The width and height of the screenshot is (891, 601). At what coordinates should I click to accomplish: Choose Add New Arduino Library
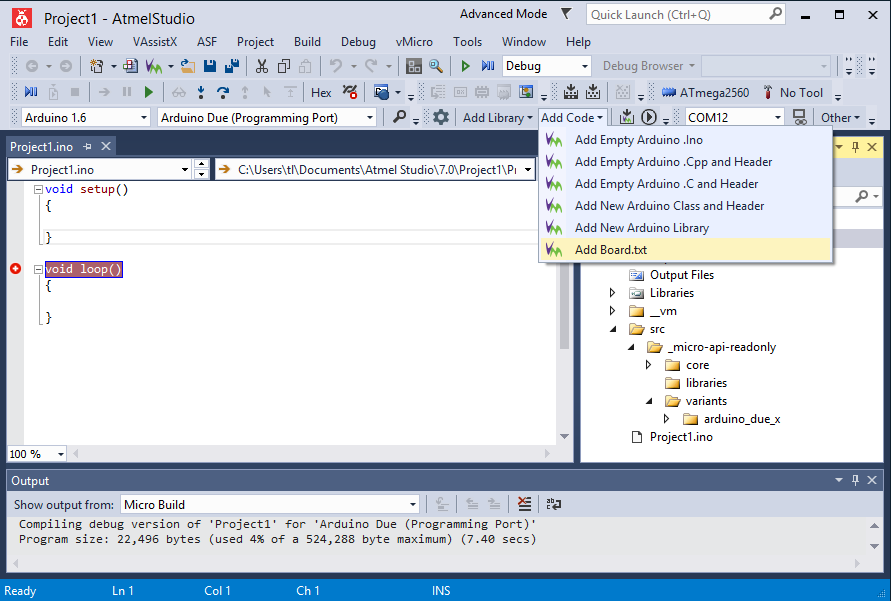[x=641, y=228]
